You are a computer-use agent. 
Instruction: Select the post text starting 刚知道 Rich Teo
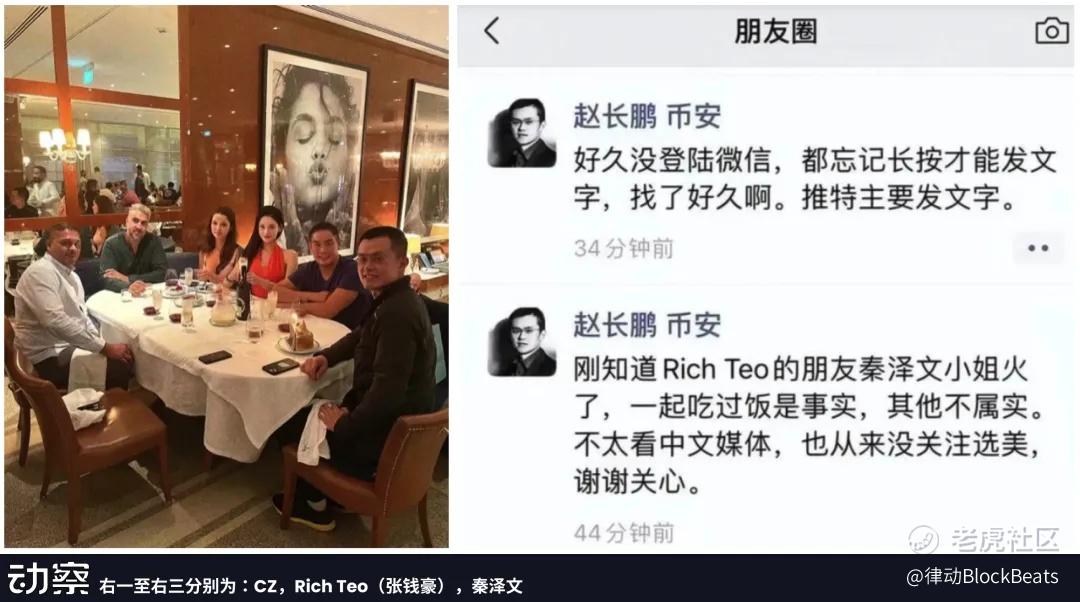tap(809, 426)
